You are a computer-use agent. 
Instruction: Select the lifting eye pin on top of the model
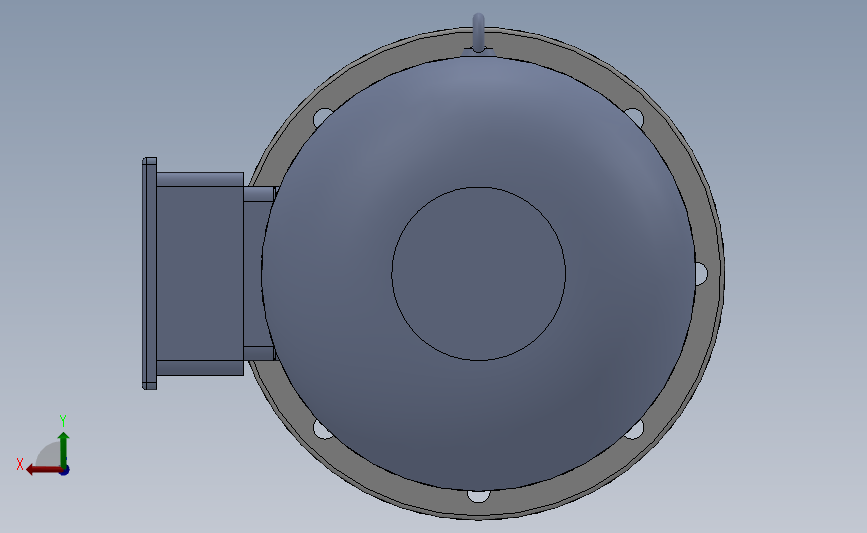(x=479, y=32)
